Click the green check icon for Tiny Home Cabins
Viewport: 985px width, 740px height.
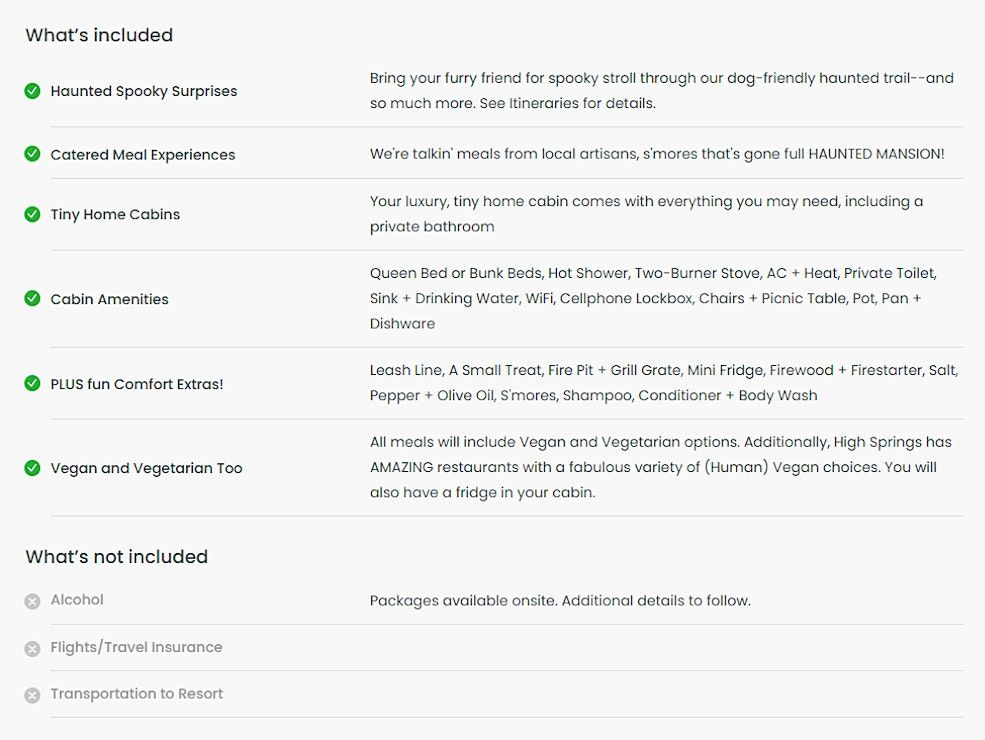coord(33,214)
